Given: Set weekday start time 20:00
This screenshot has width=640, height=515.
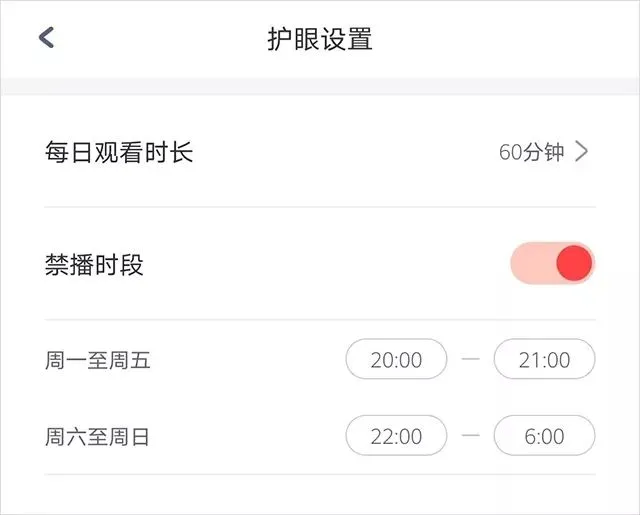Looking at the screenshot, I should point(396,360).
